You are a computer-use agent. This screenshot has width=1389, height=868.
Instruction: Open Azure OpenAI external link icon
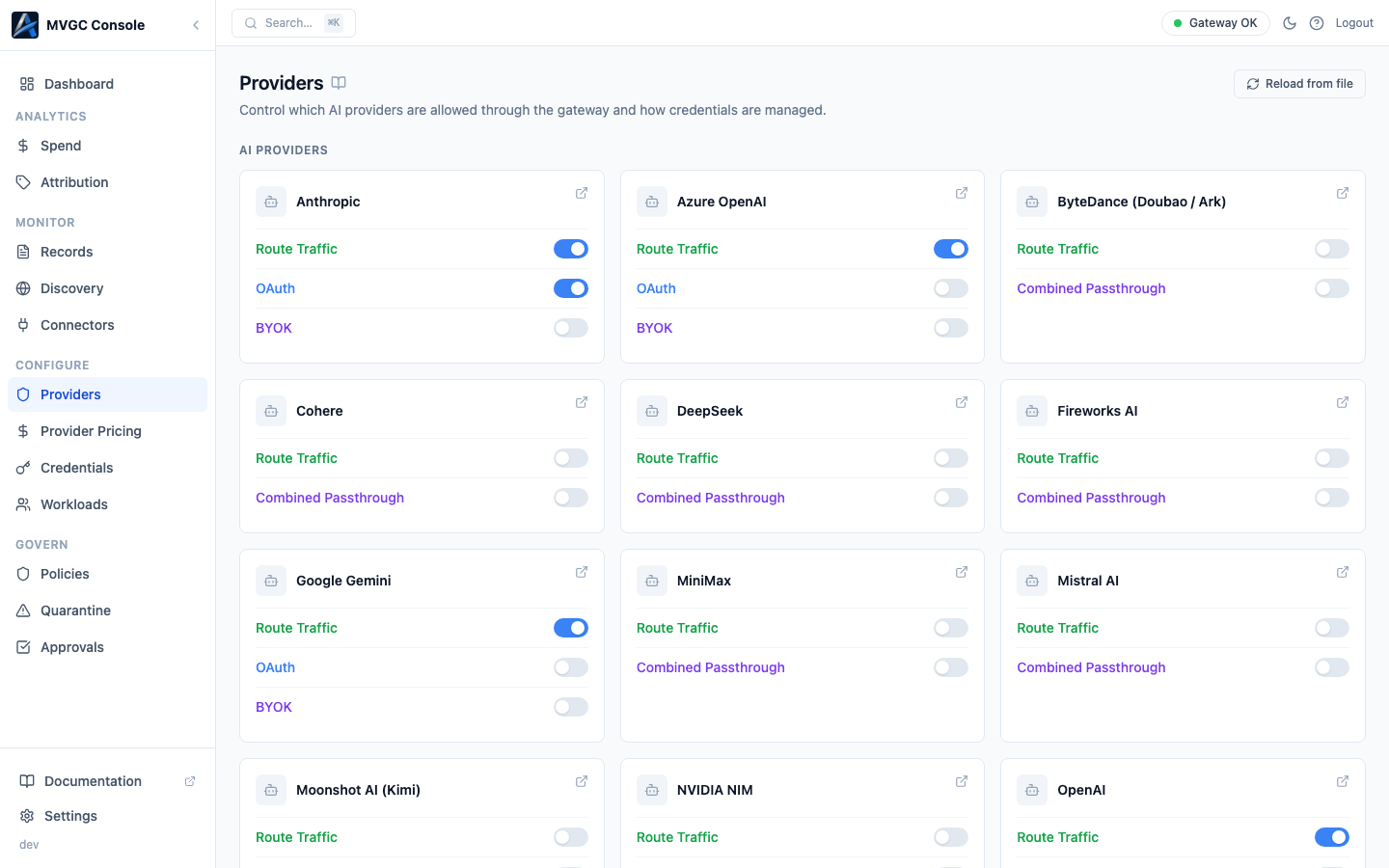(962, 193)
